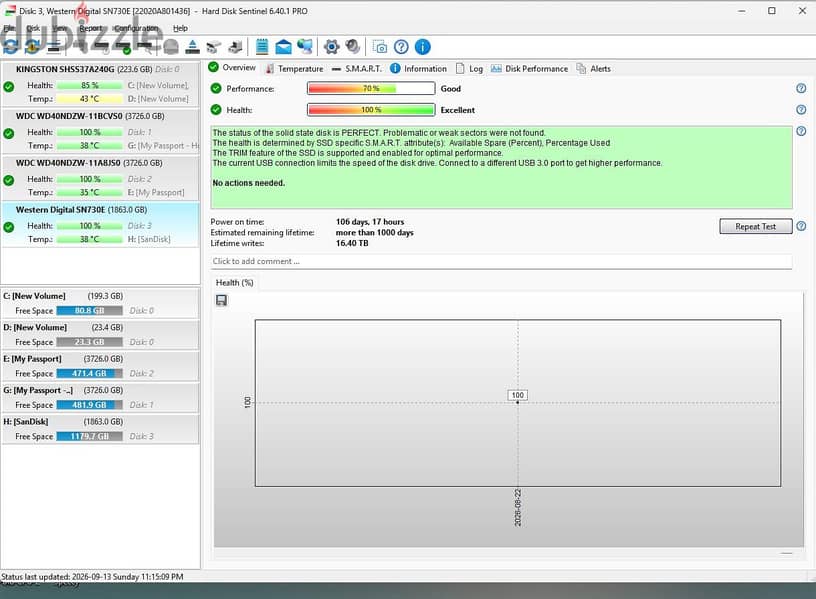Open the Help menu
The height and width of the screenshot is (599, 816).
point(180,28)
